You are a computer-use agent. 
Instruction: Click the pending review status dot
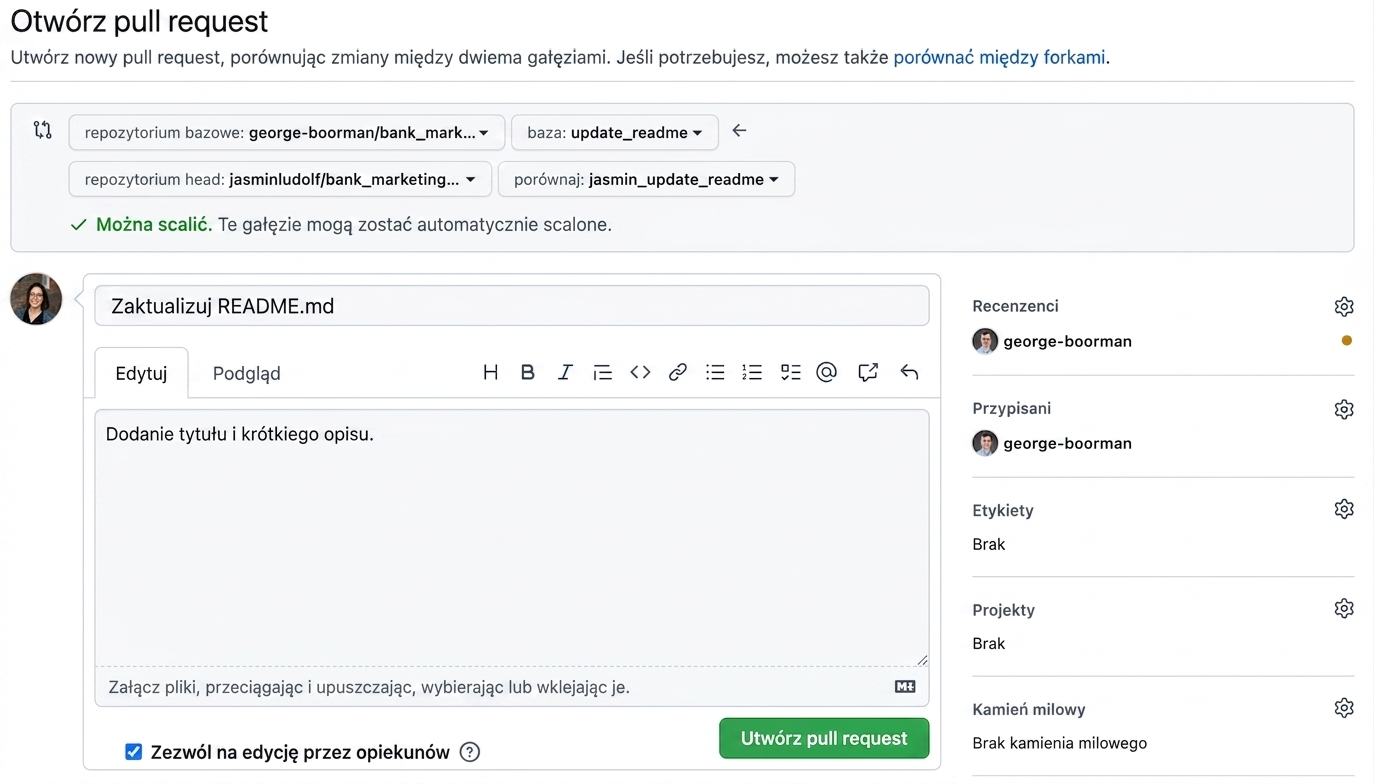pyautogui.click(x=1346, y=341)
